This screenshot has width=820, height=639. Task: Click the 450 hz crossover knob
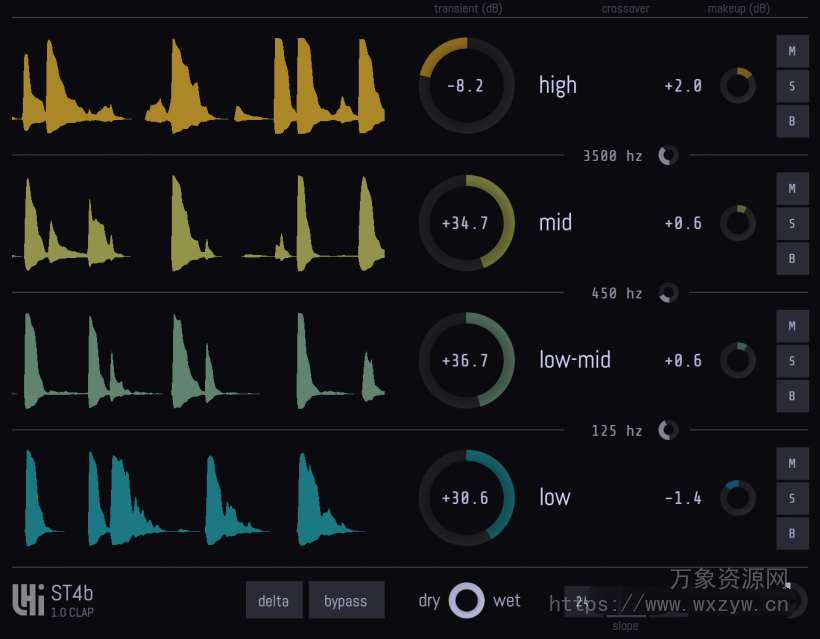(667, 293)
